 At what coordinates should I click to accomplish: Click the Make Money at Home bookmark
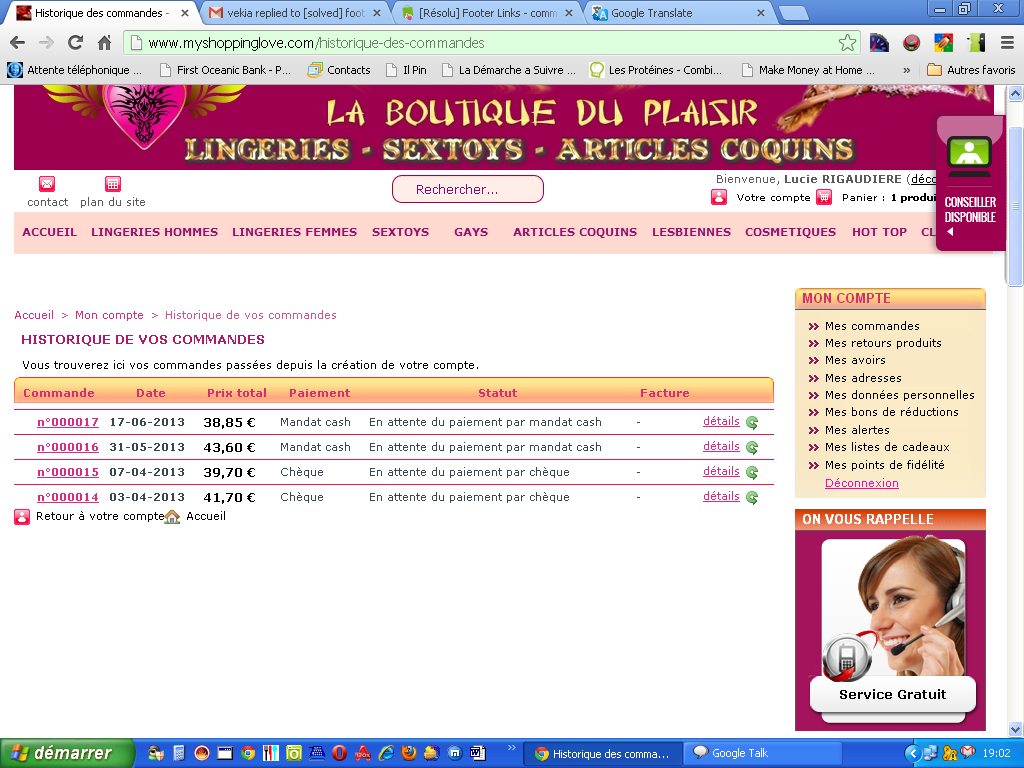[809, 70]
